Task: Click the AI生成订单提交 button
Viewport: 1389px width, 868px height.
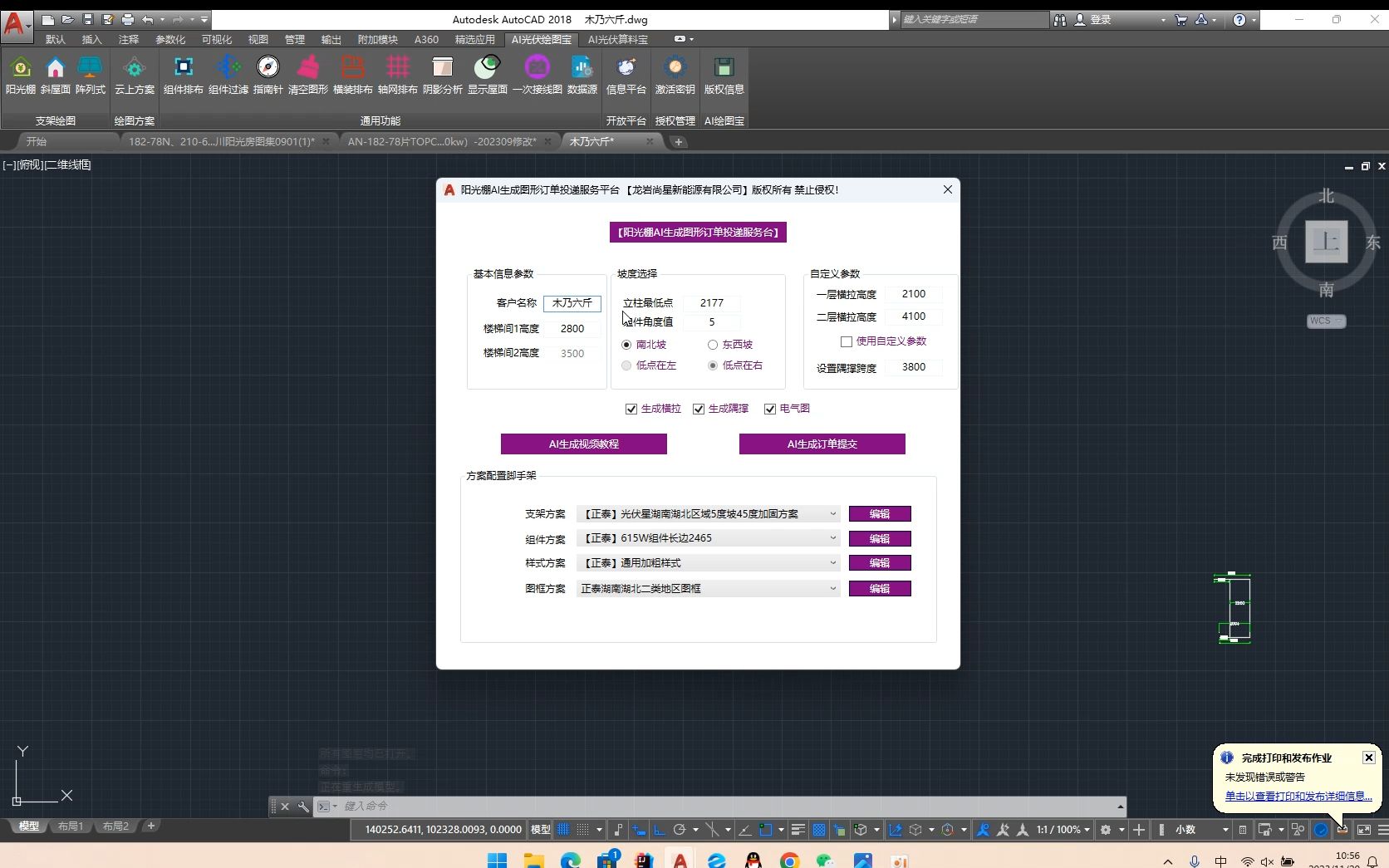Action: 822,444
